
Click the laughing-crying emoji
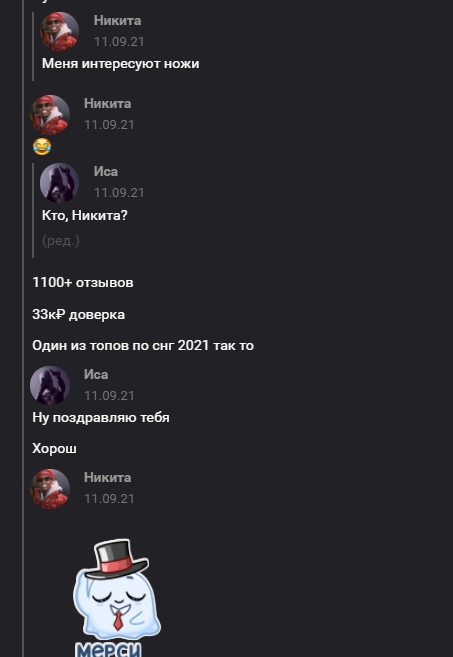[42, 147]
